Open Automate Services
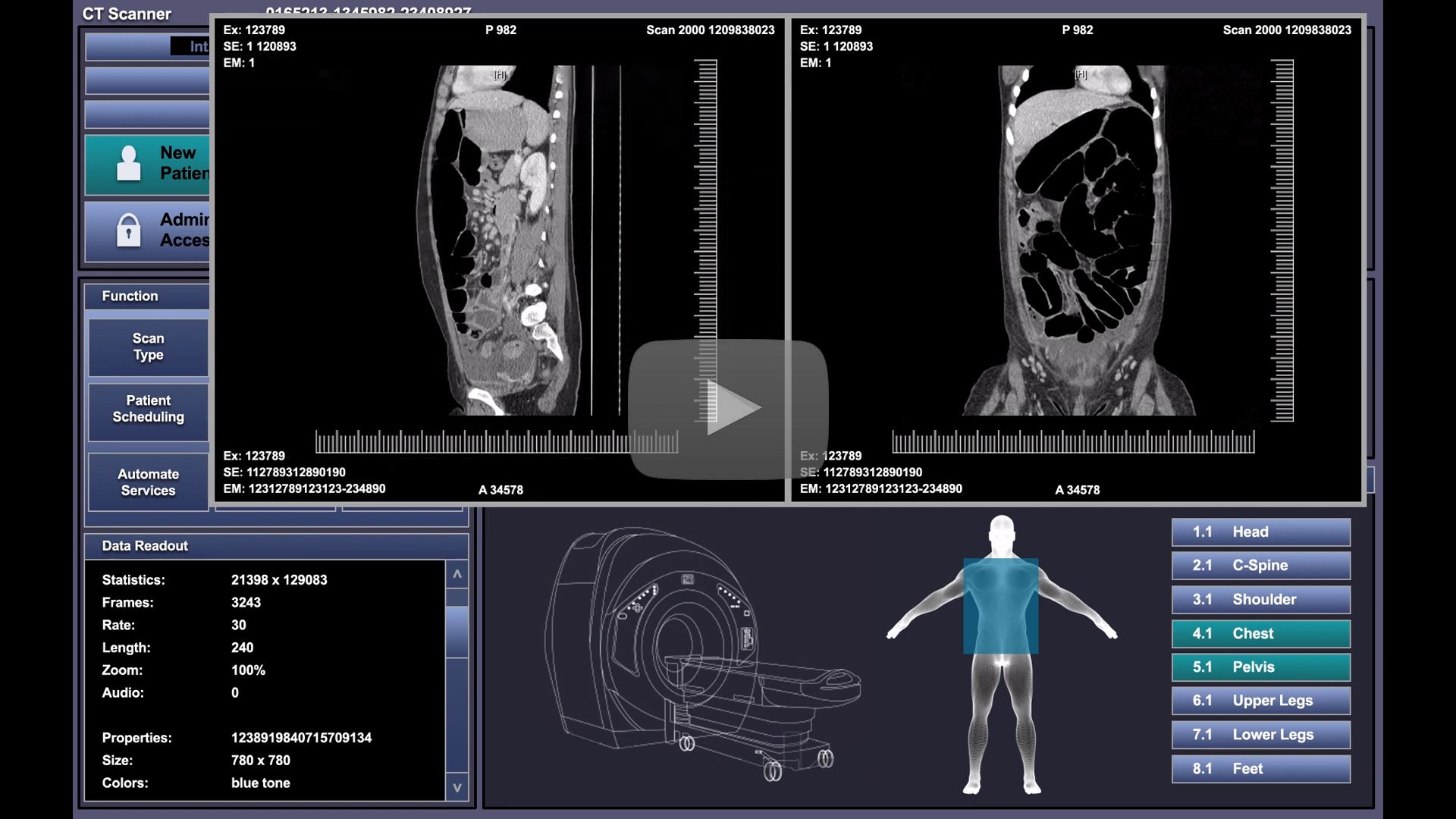 click(x=148, y=482)
